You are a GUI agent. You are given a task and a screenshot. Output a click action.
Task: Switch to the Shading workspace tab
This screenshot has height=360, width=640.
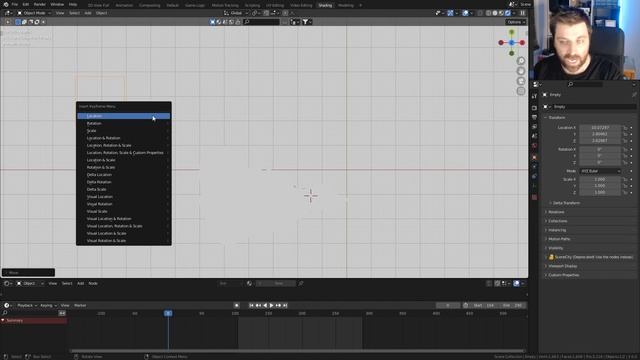pos(325,5)
